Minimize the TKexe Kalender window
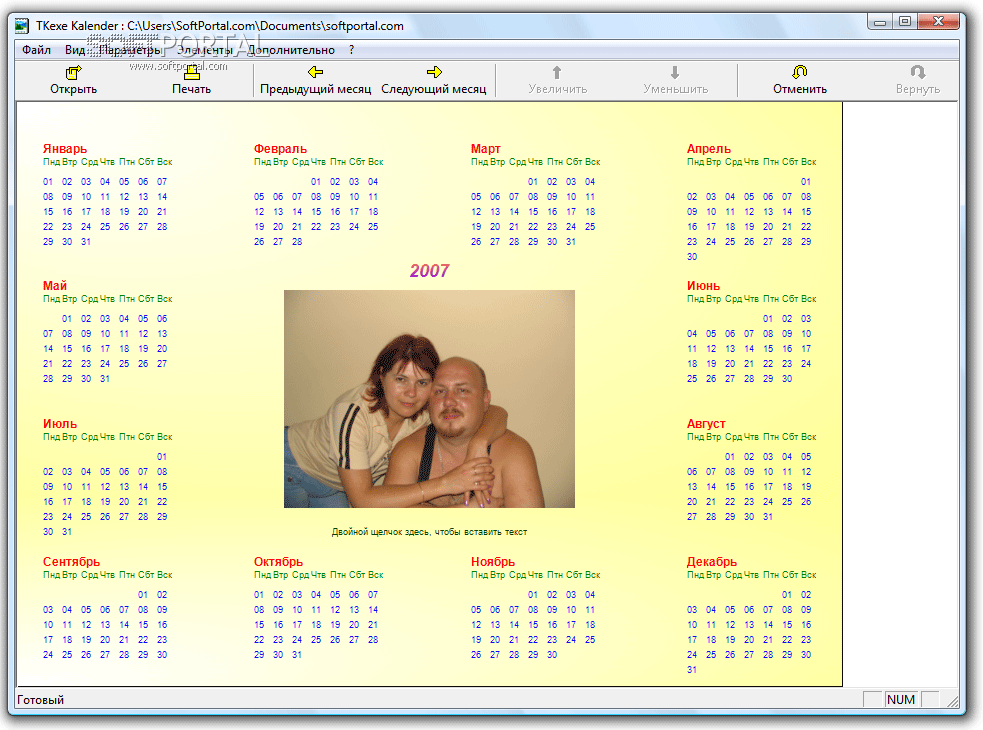Image resolution: width=983 pixels, height=730 pixels. click(x=881, y=21)
